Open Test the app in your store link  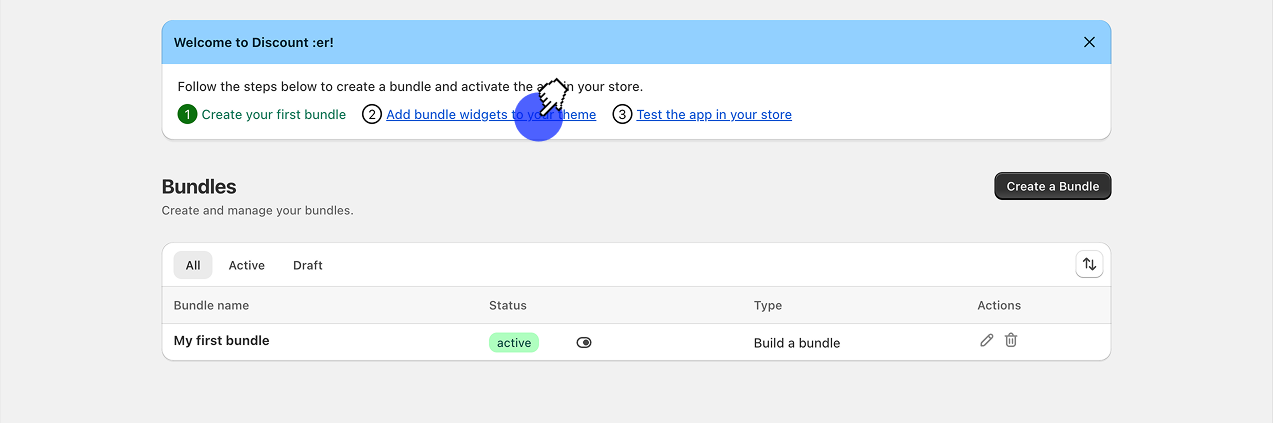click(x=714, y=115)
